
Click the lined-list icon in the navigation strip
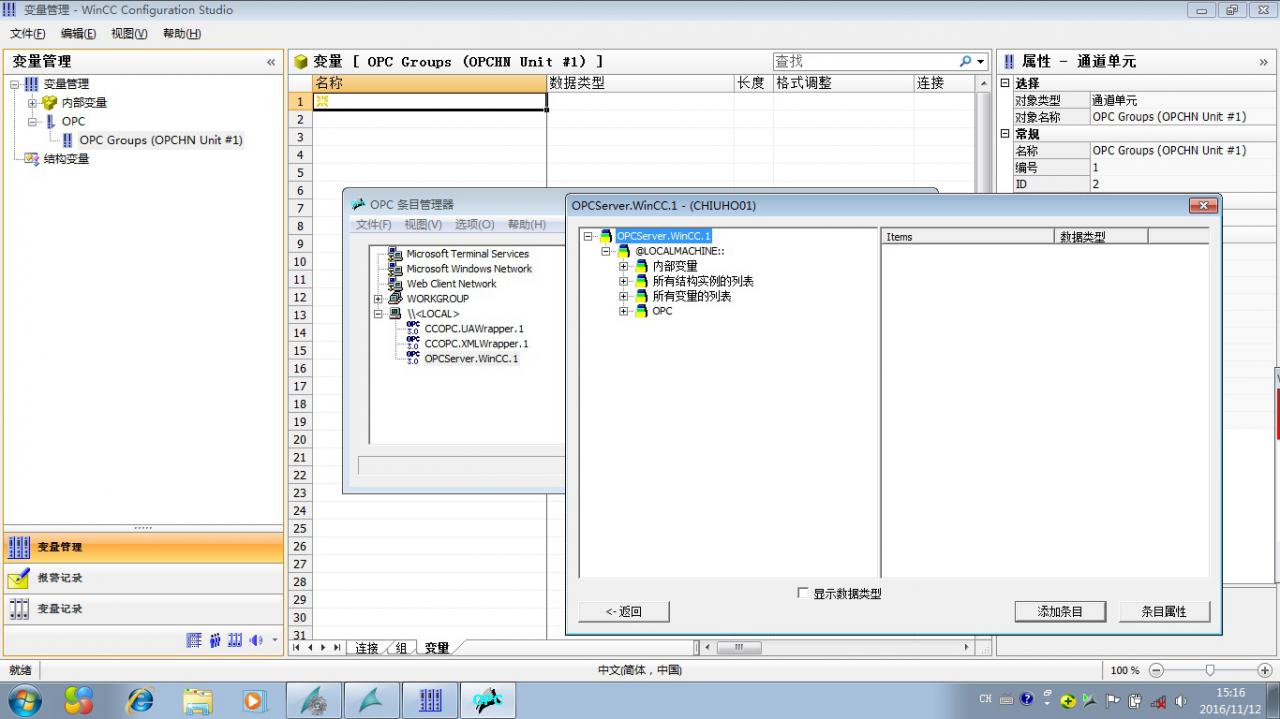click(x=195, y=640)
